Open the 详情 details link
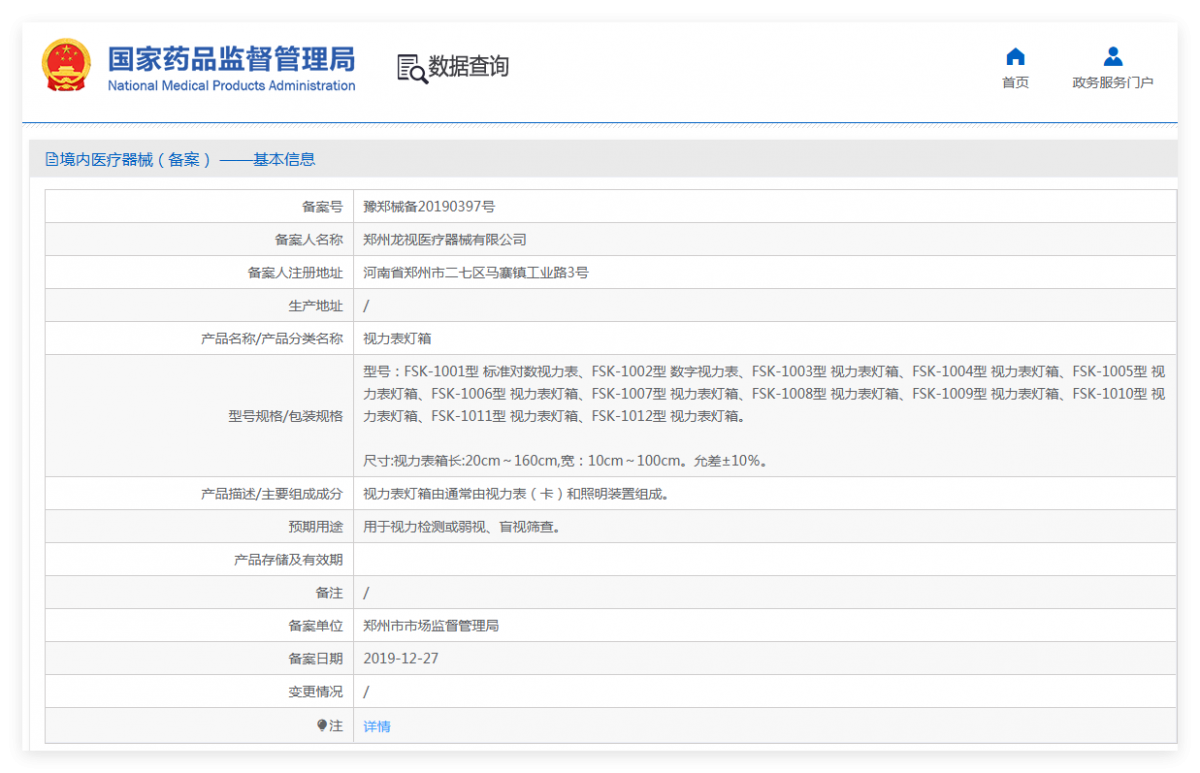 (377, 726)
